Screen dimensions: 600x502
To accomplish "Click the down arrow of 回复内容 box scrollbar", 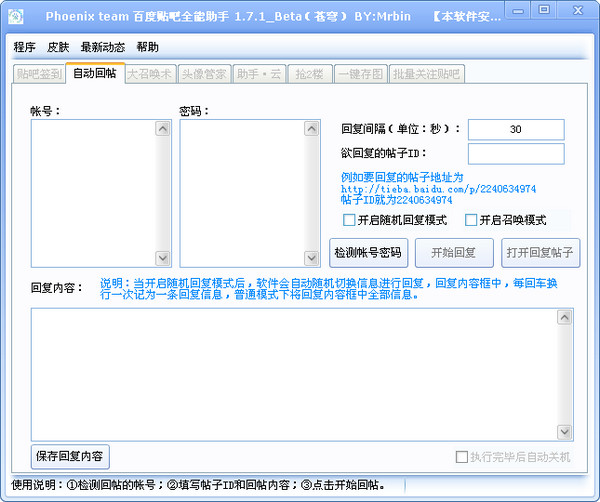I will [565, 431].
